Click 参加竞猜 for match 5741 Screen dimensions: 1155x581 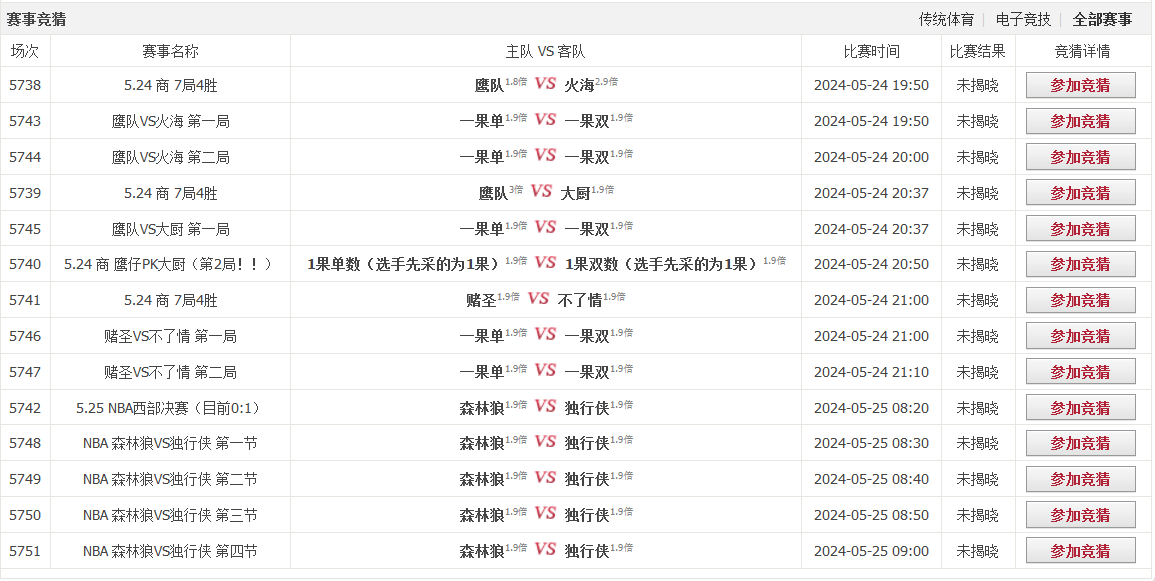[x=1080, y=301]
